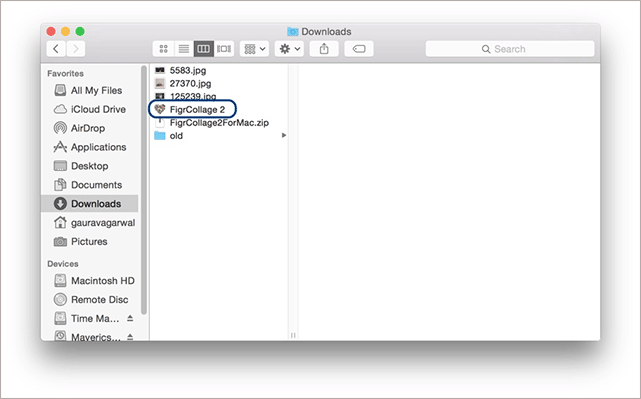Go back with the left chevron

56,49
